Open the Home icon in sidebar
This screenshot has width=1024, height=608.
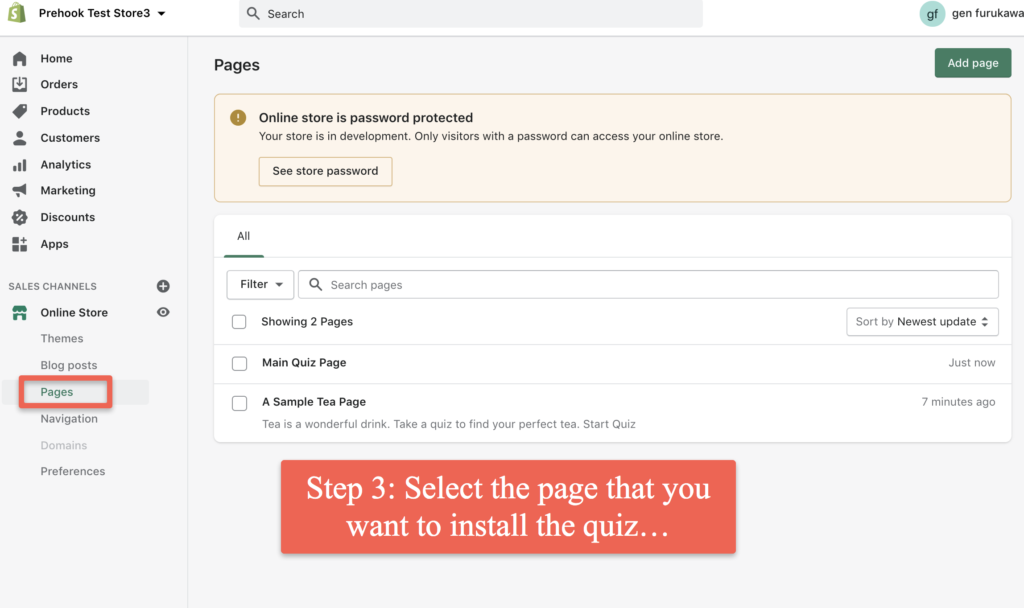(x=20, y=59)
